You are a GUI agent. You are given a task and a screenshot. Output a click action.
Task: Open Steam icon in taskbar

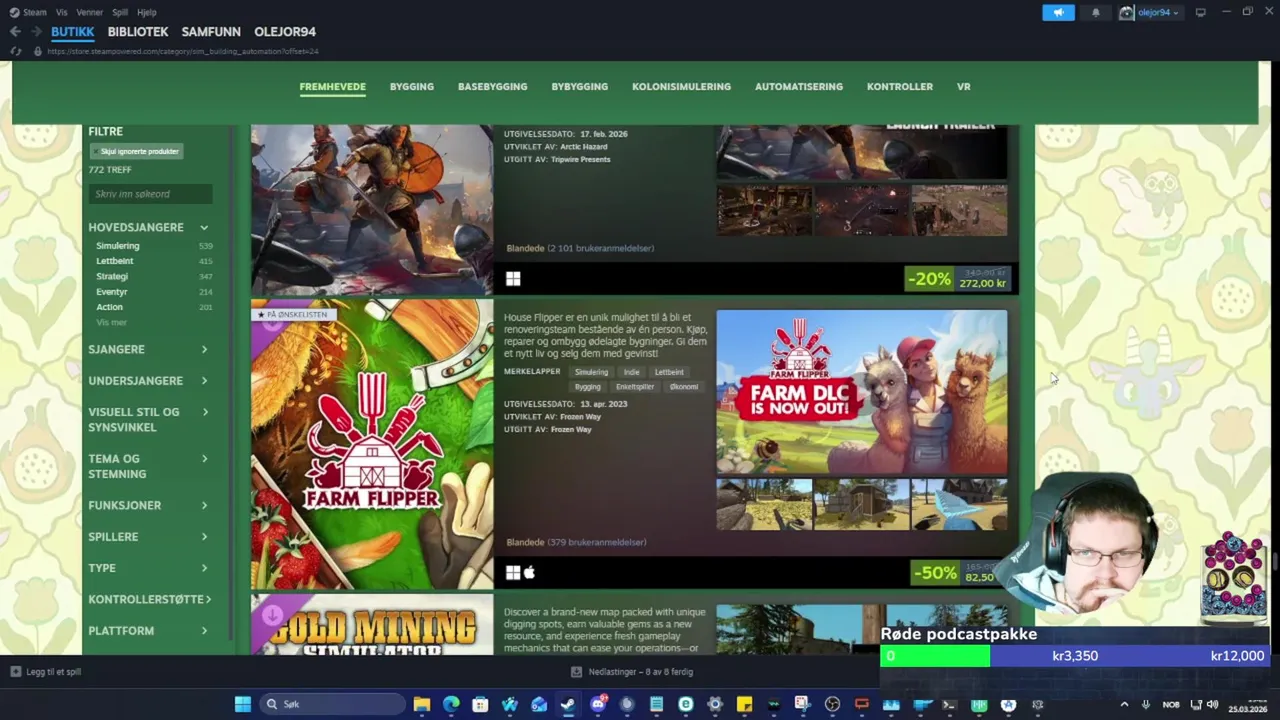pyautogui.click(x=568, y=704)
